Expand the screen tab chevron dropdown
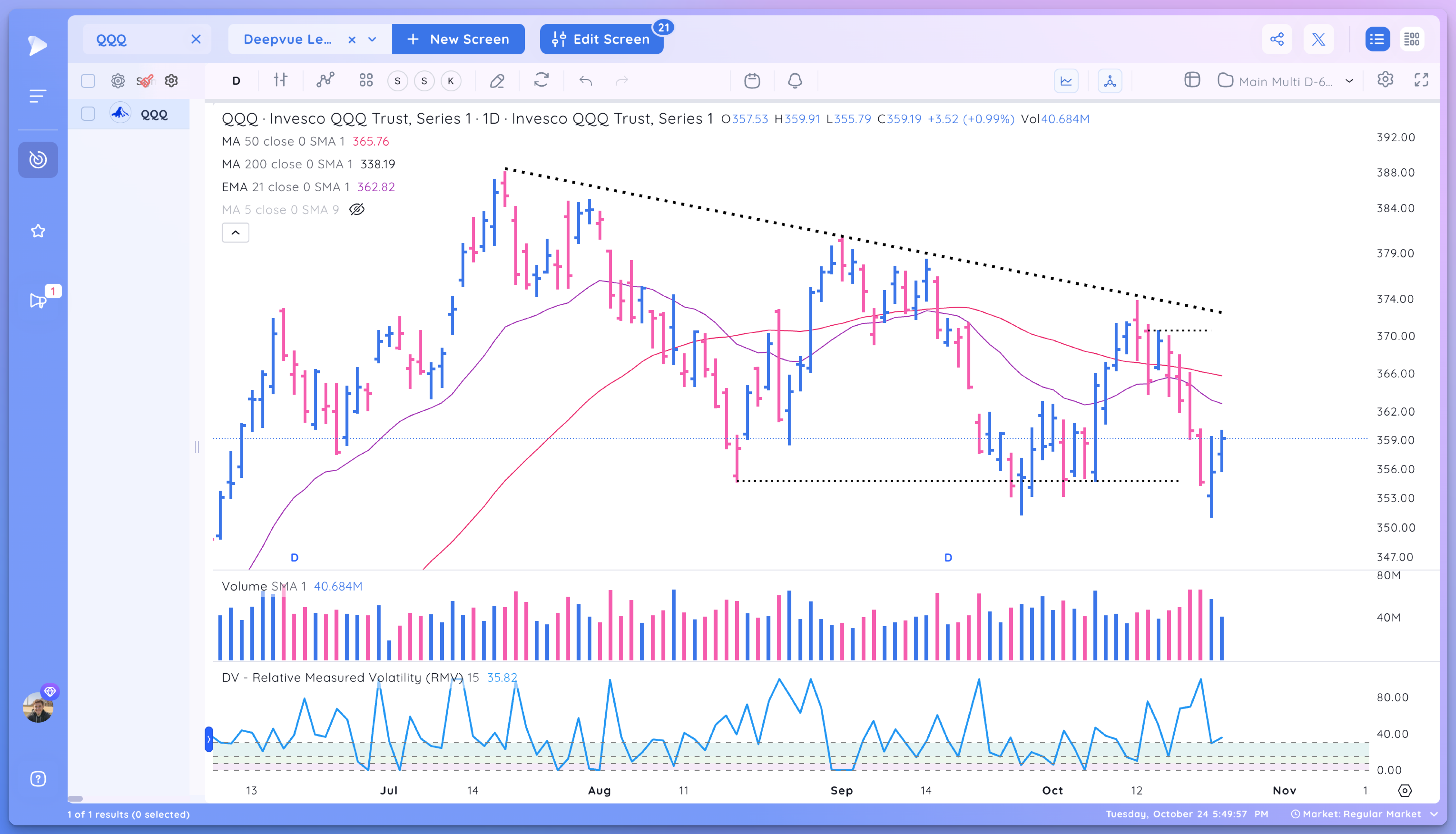The width and height of the screenshot is (1456, 834). 372,40
